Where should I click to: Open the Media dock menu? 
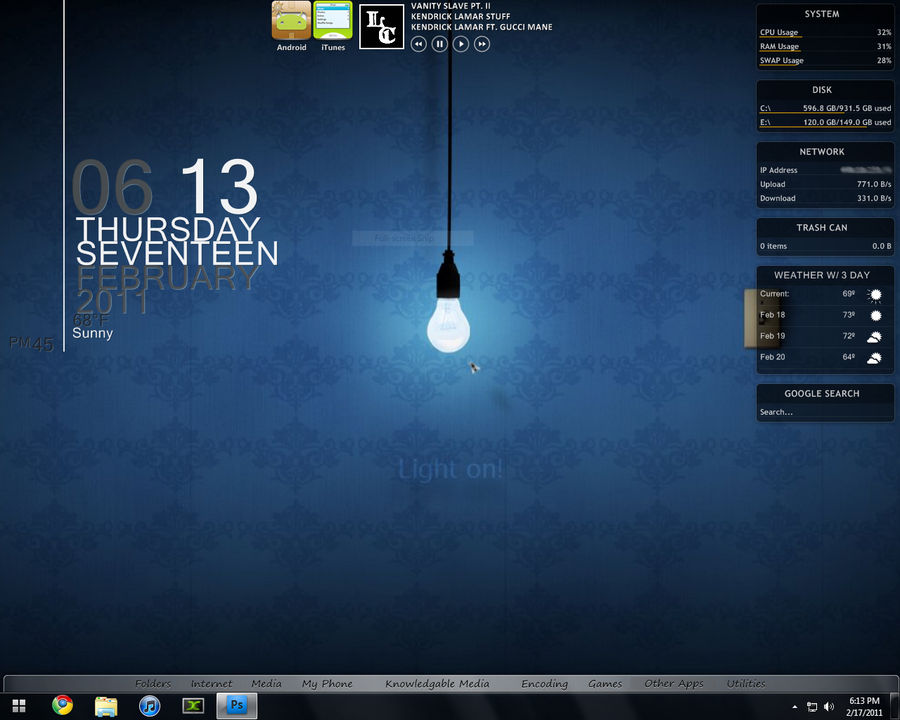[x=266, y=683]
